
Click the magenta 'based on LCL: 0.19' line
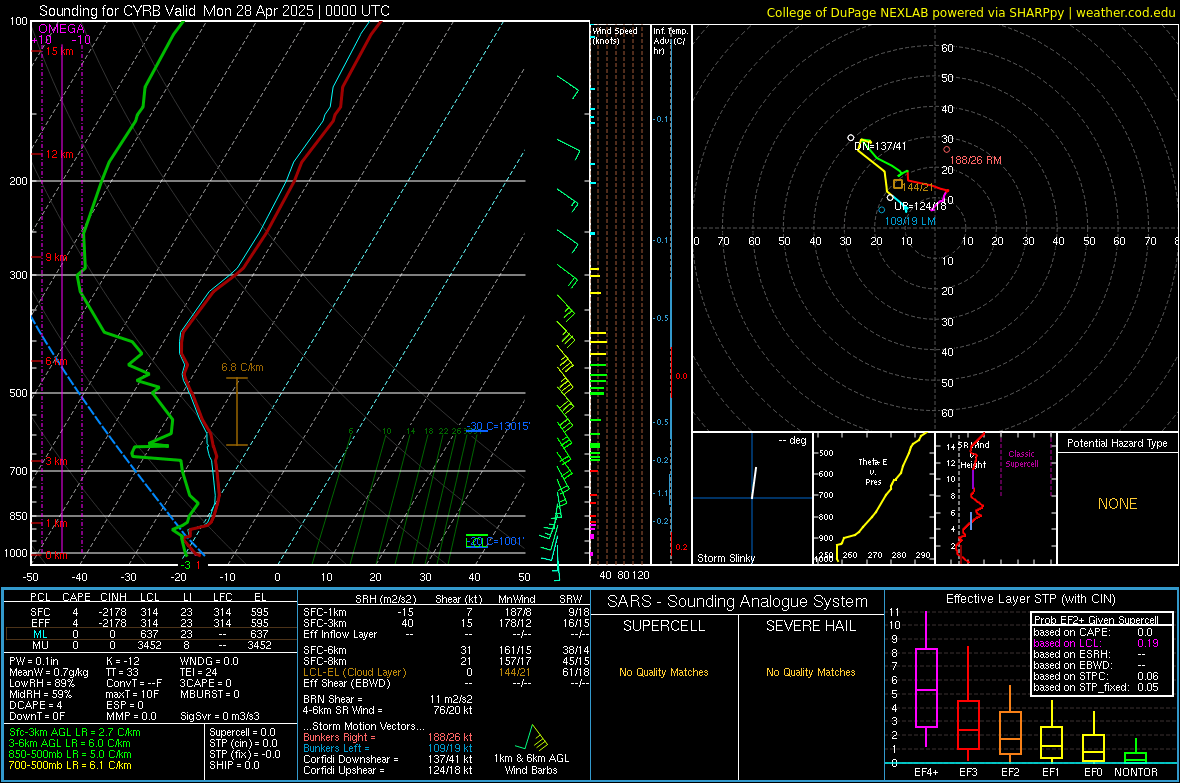pos(1096,644)
